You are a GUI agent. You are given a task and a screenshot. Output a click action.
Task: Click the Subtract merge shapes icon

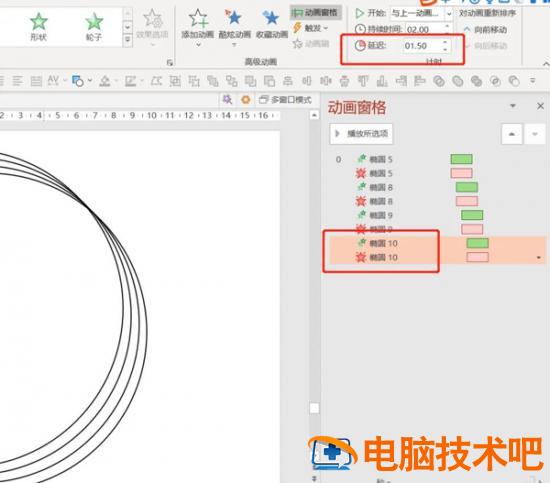coord(514,81)
